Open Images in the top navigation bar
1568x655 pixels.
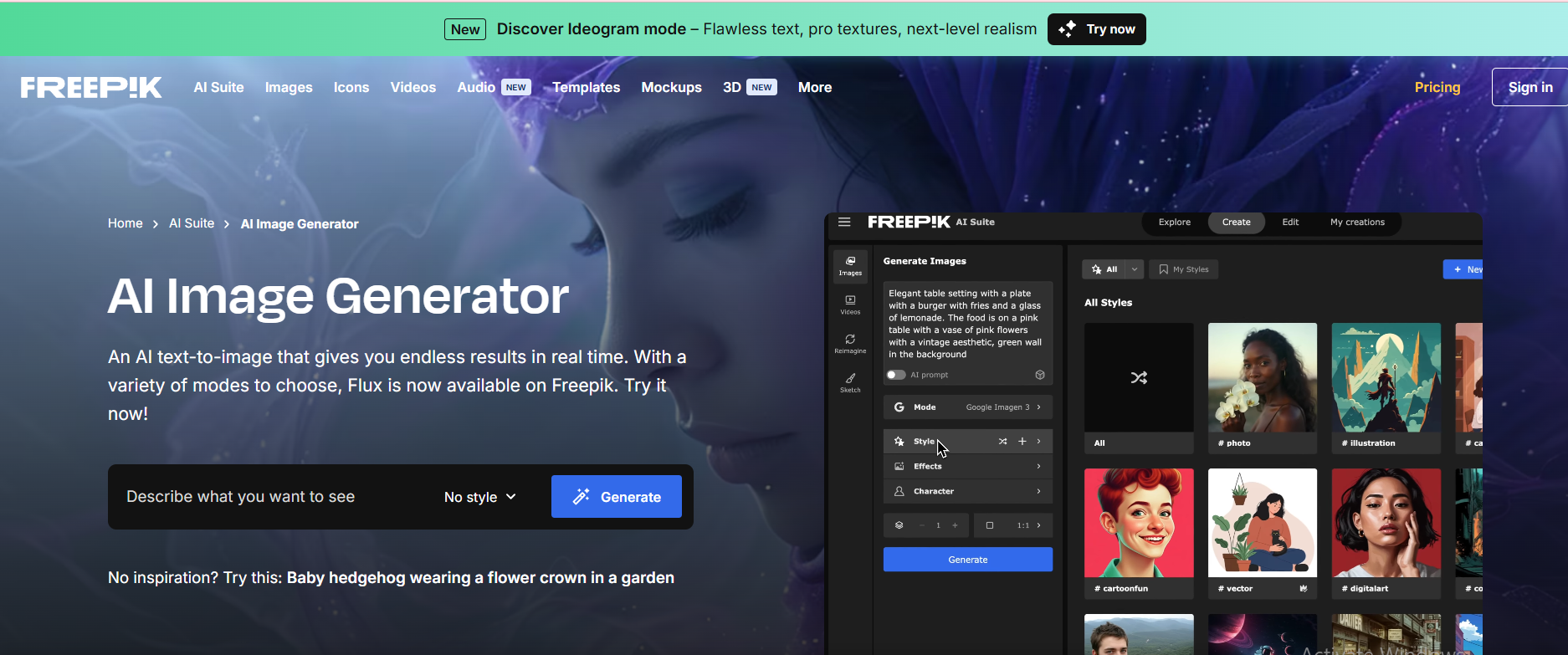pyautogui.click(x=289, y=87)
